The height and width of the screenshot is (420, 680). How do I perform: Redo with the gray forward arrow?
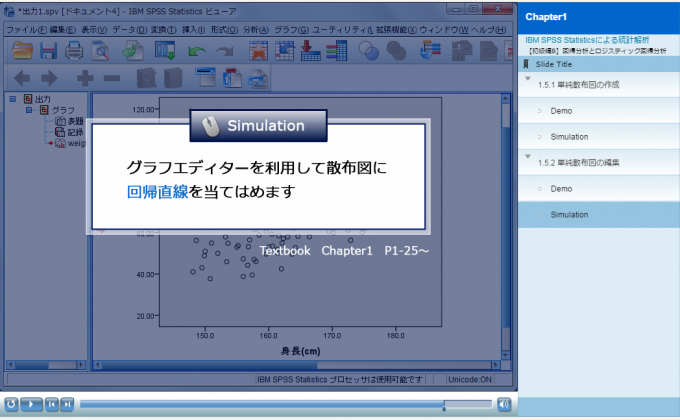point(225,52)
